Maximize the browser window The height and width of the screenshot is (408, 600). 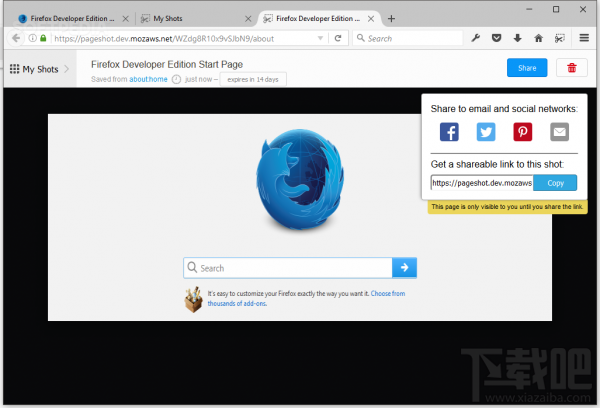[556, 9]
